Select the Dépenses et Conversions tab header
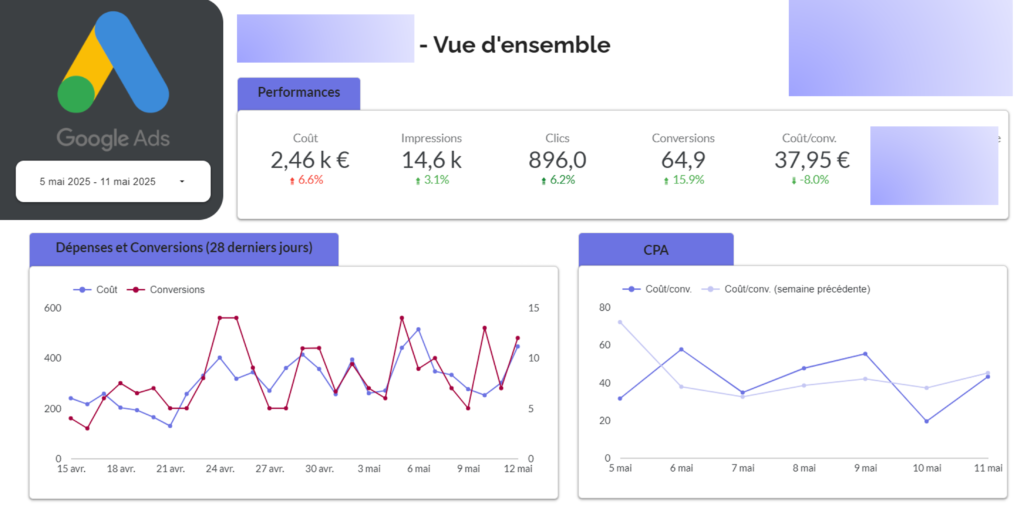The height and width of the screenshot is (509, 1024). (183, 249)
